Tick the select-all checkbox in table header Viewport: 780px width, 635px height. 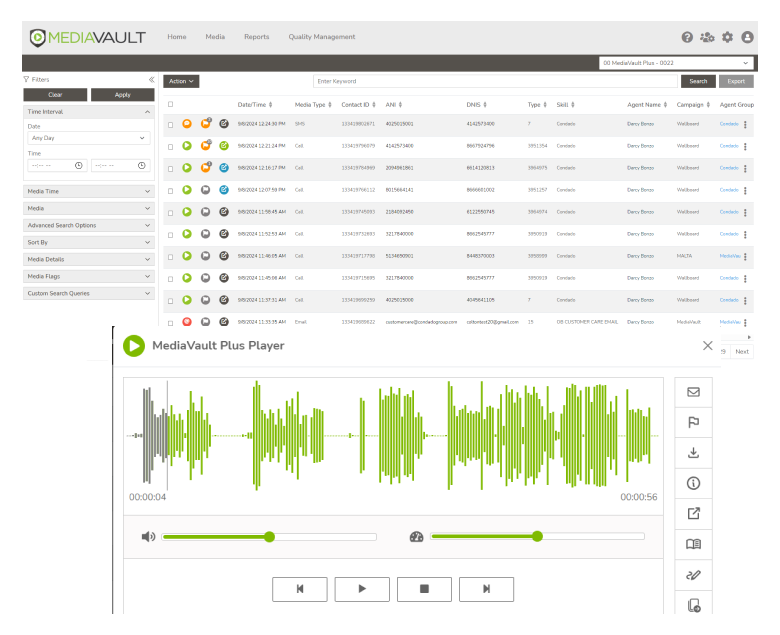click(171, 104)
